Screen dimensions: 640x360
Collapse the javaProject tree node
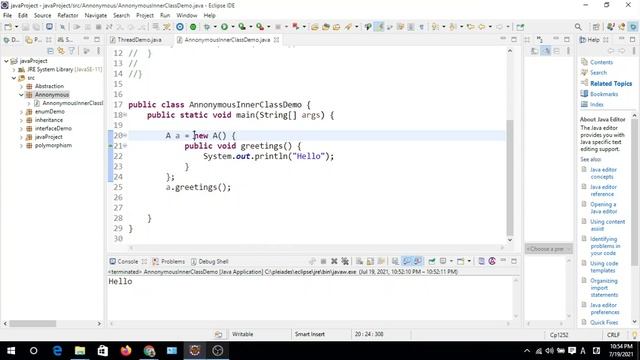(6, 61)
